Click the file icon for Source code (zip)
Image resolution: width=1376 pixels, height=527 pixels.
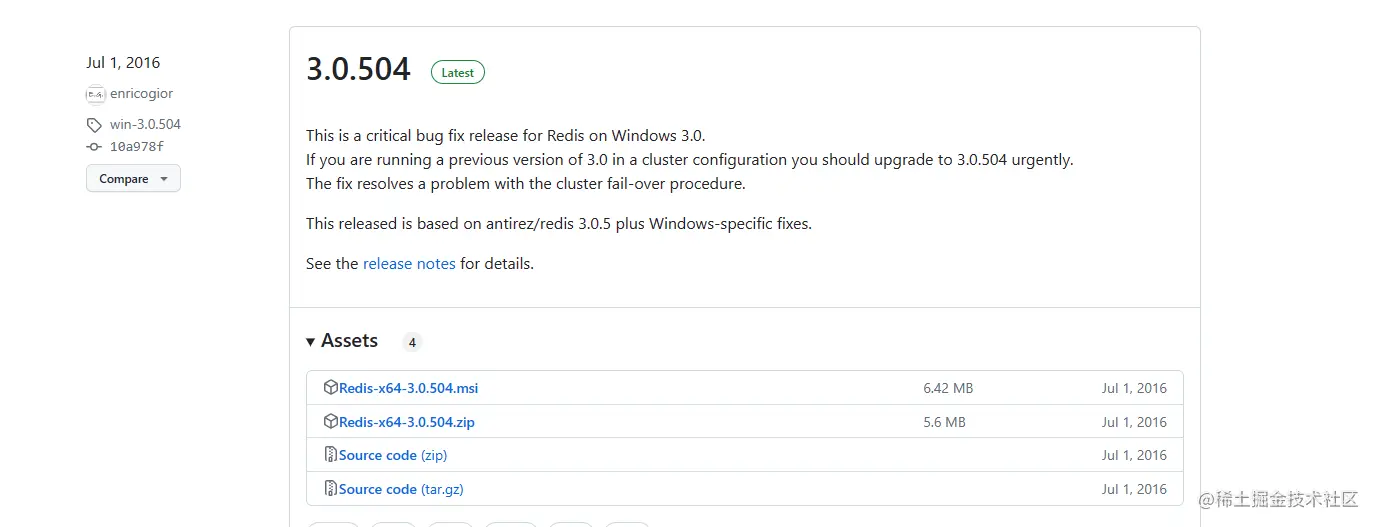point(331,454)
